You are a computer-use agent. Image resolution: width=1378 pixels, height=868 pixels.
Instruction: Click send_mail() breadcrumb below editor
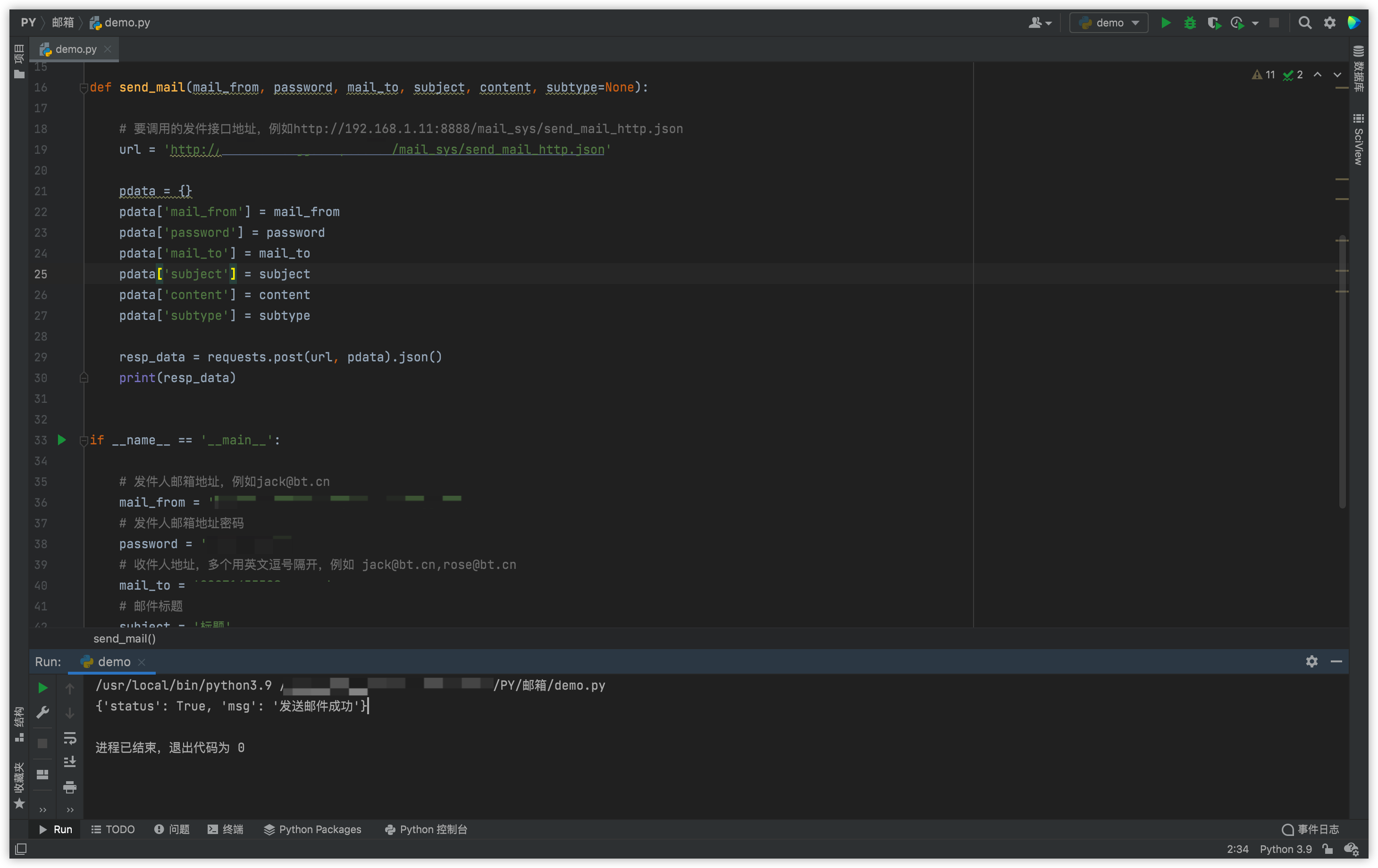click(x=124, y=639)
